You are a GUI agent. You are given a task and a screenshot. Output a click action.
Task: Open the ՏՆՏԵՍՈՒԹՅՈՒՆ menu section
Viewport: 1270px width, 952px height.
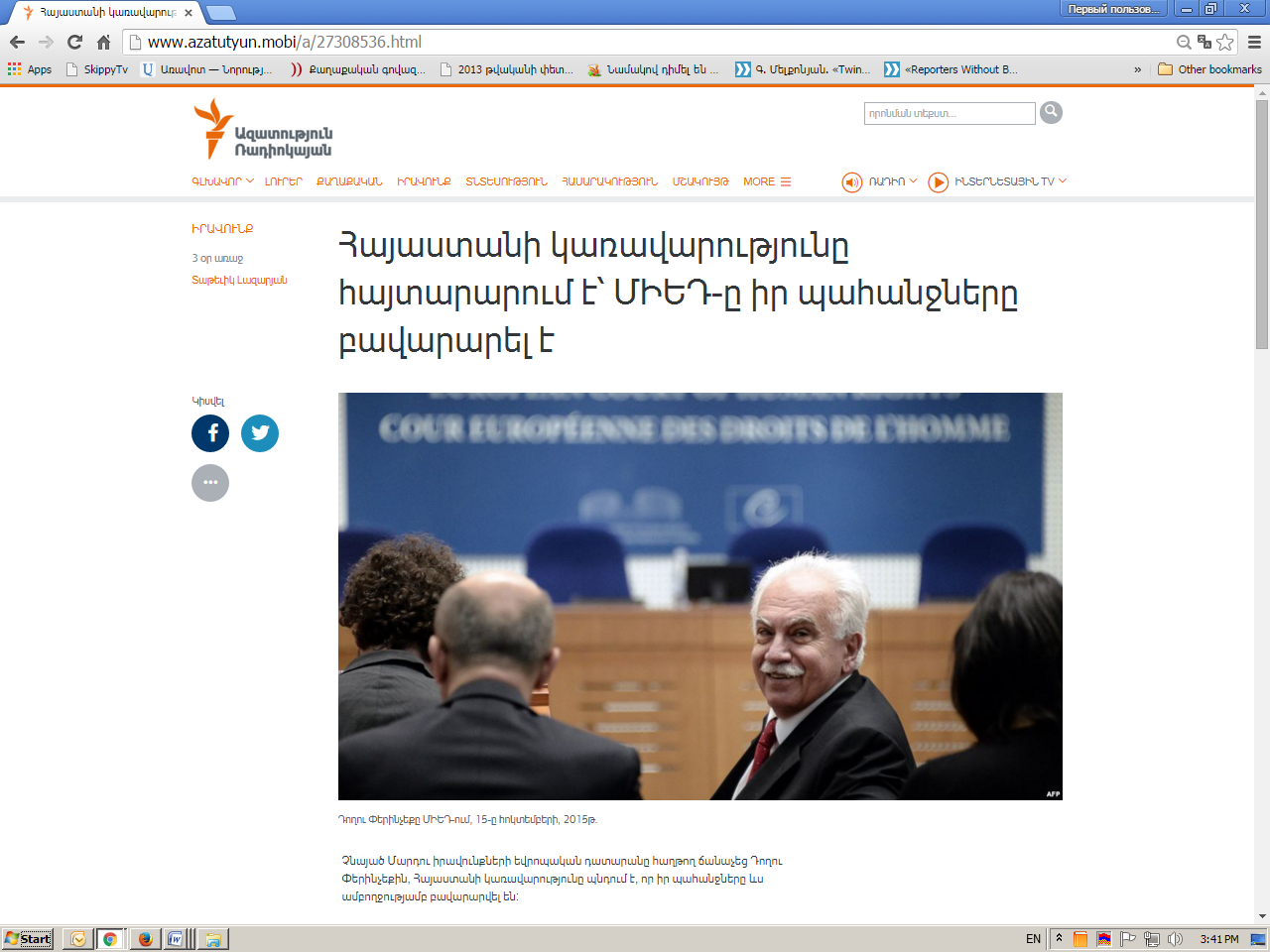506,181
